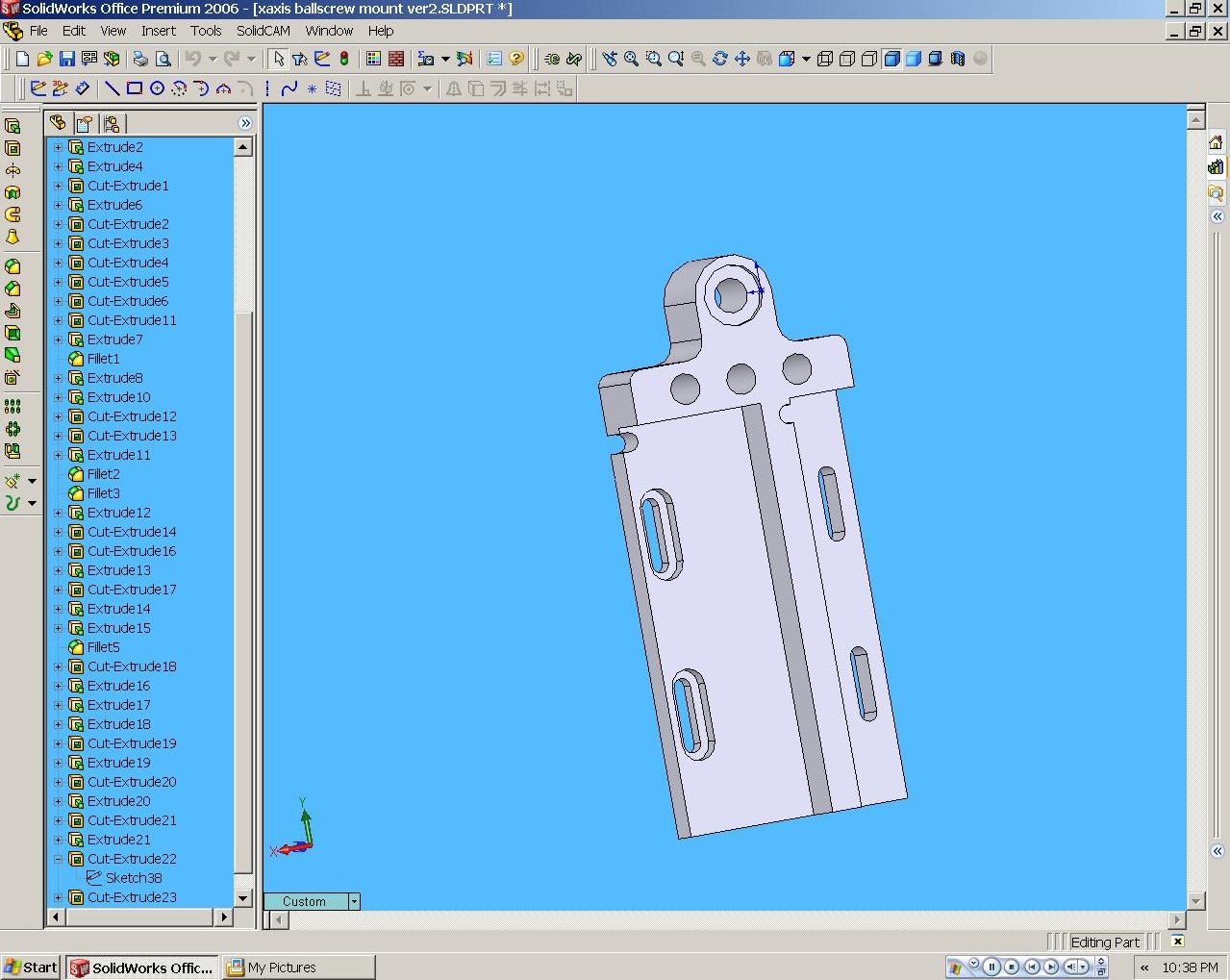Toggle Hidden Lines Removed display mode
This screenshot has width=1230, height=980.
pos(869,59)
